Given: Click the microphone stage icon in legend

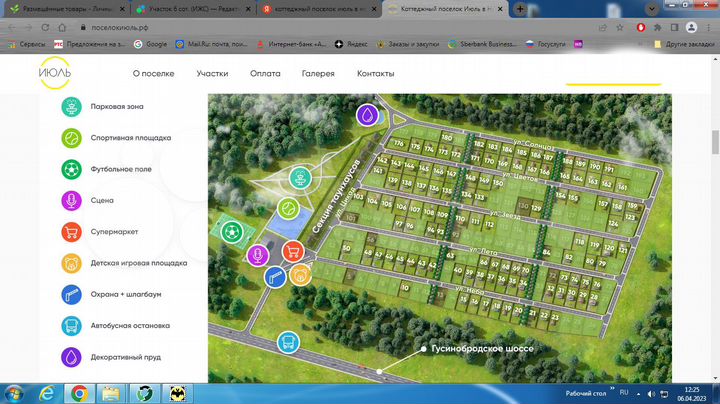Looking at the screenshot, I should (72, 200).
